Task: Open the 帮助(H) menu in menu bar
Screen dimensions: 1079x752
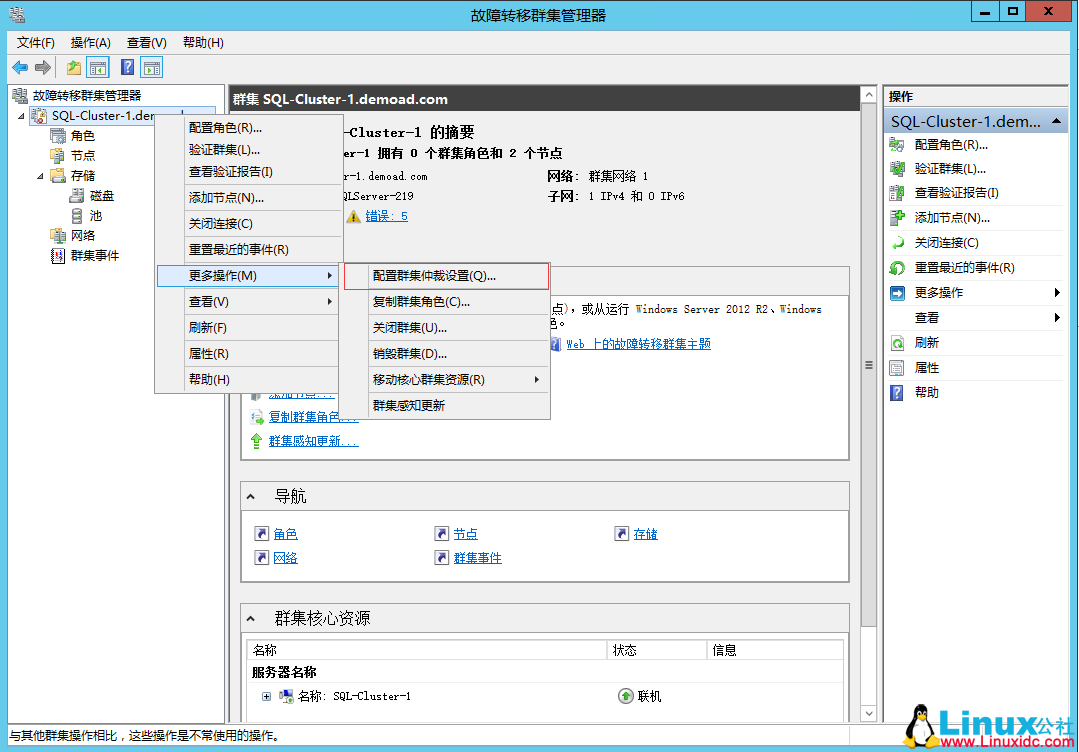Action: point(203,43)
